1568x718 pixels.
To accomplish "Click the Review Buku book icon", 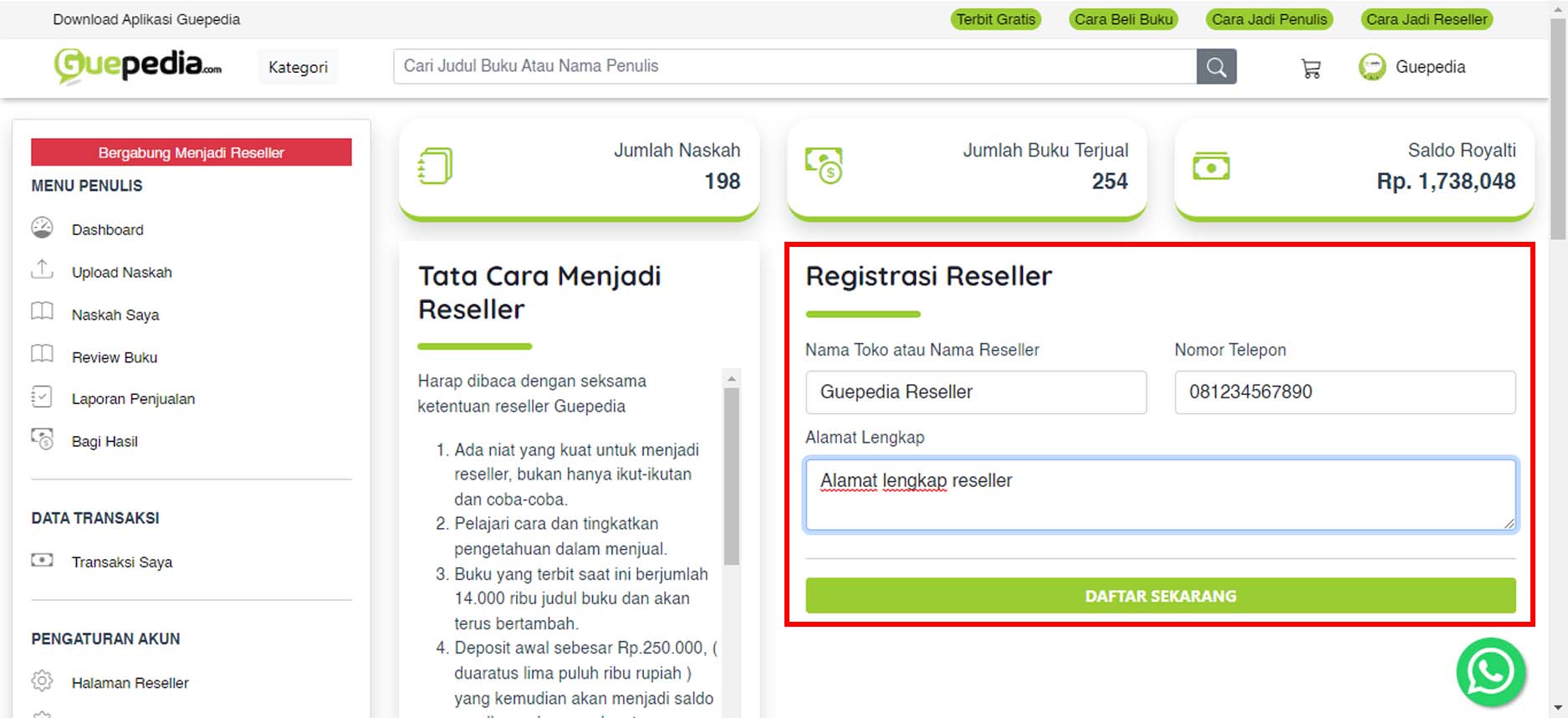I will click(x=42, y=354).
